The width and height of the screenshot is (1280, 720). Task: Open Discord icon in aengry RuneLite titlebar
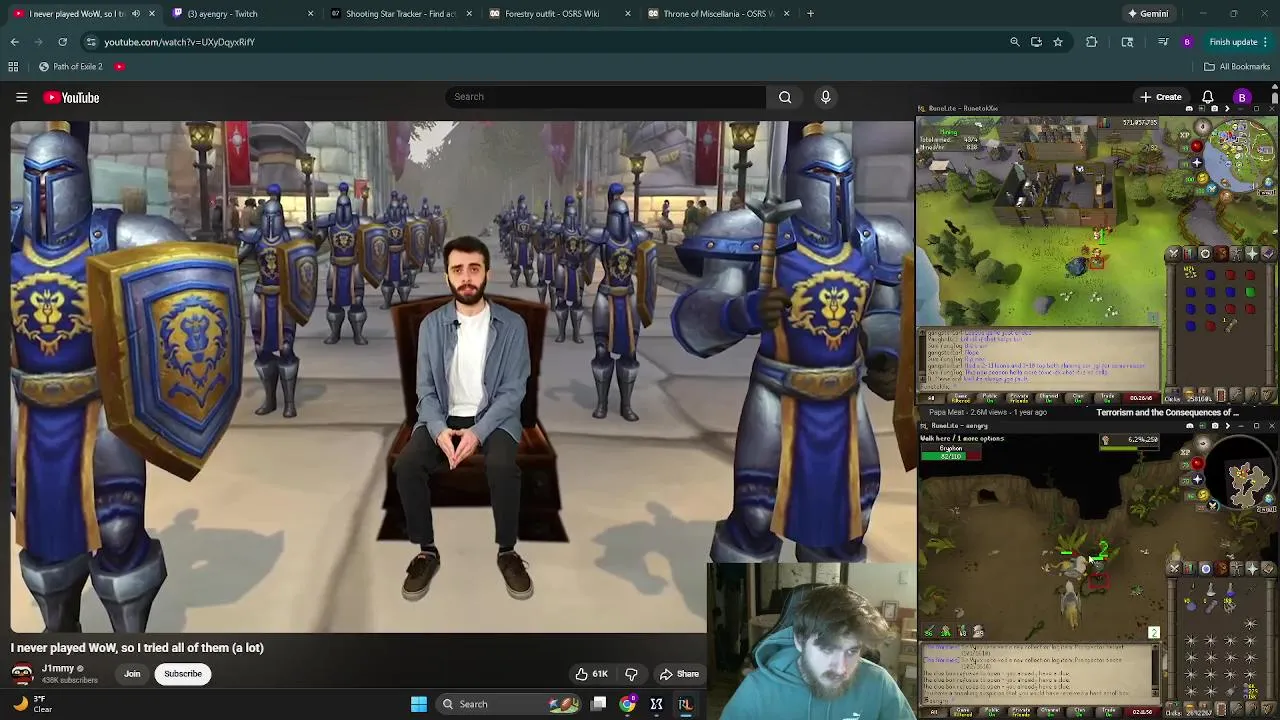[1190, 426]
